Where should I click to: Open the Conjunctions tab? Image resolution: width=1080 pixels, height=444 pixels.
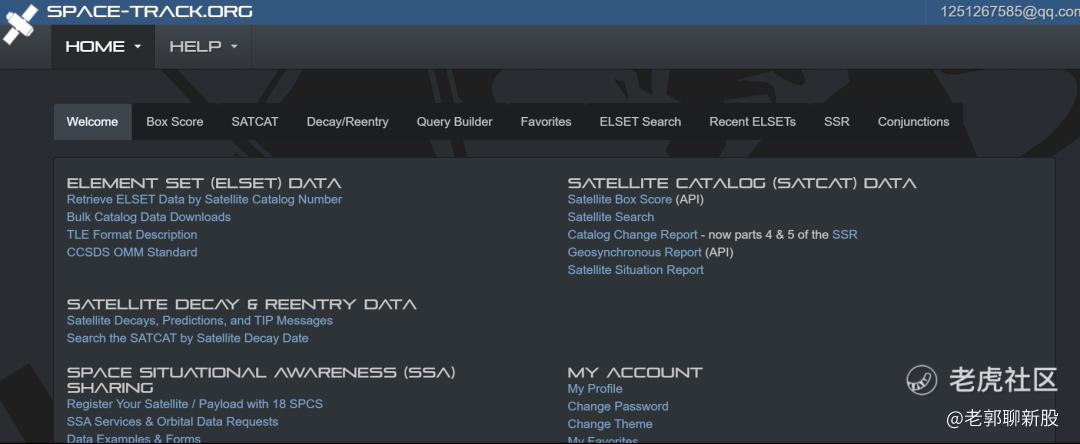point(913,122)
